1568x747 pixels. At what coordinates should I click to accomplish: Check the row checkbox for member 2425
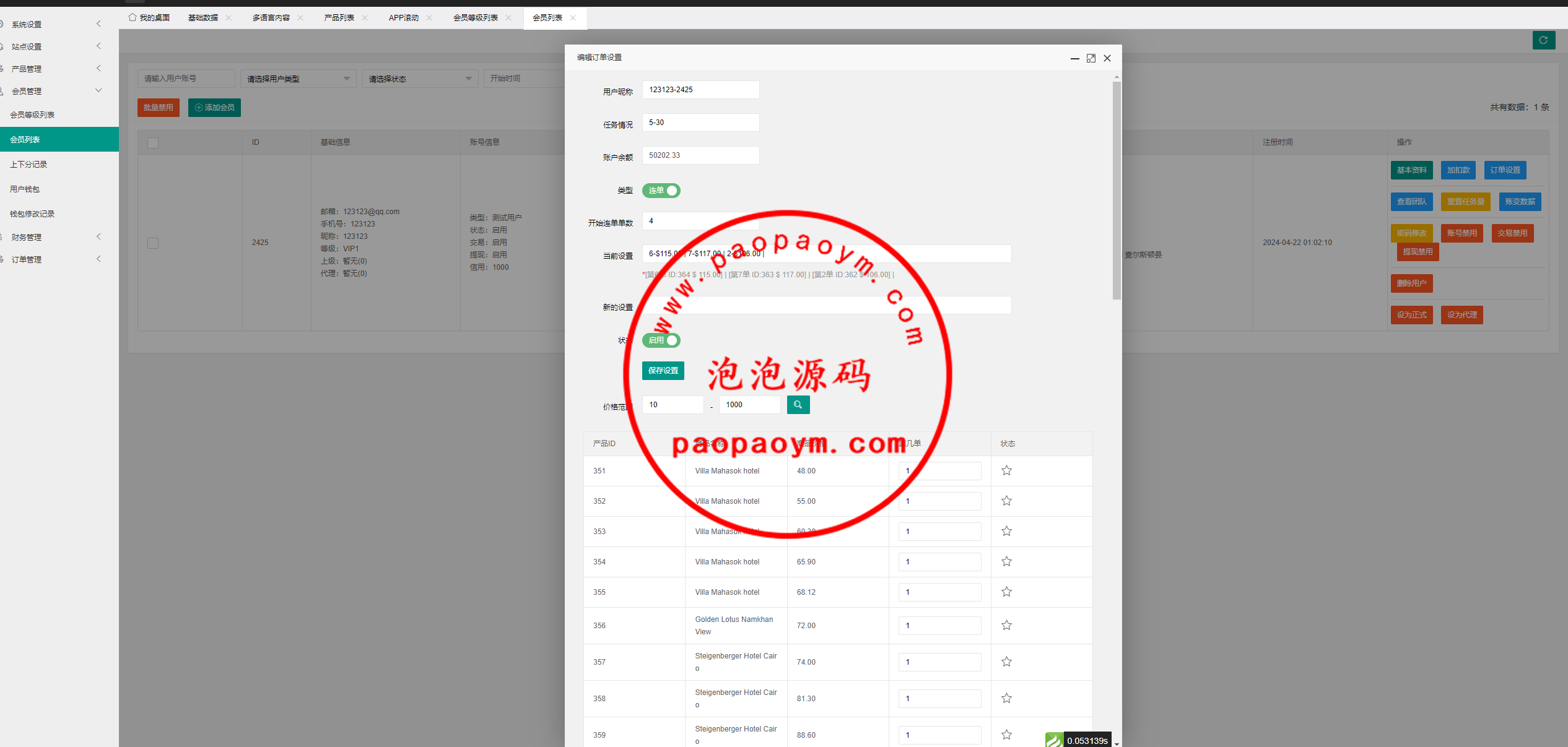pyautogui.click(x=153, y=243)
